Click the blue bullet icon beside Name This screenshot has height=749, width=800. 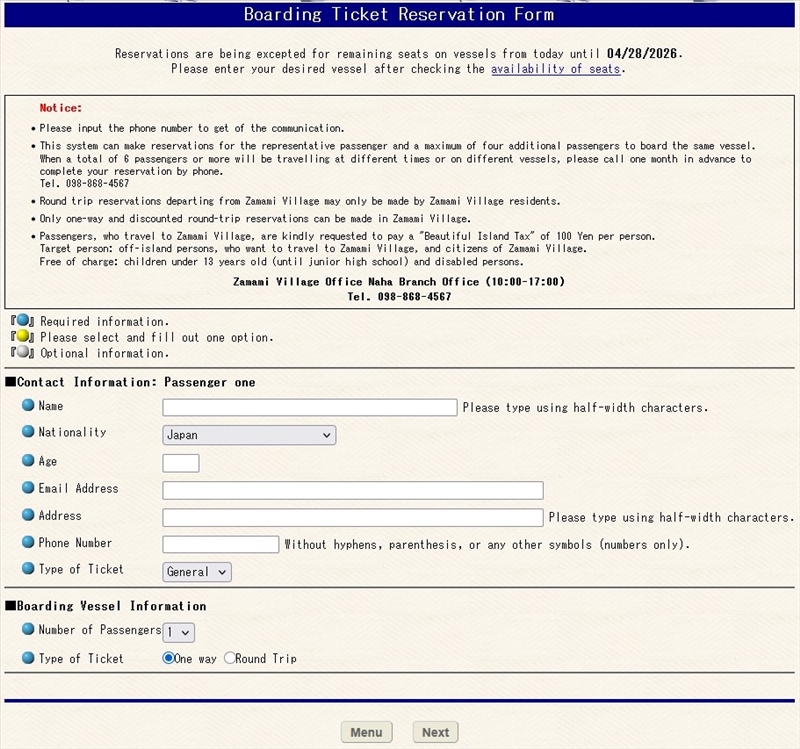click(x=28, y=406)
